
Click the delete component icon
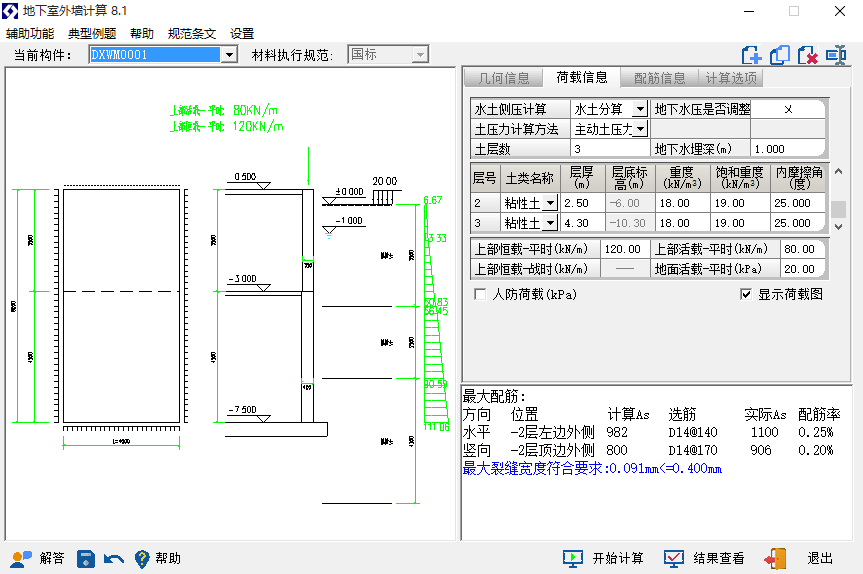click(808, 55)
